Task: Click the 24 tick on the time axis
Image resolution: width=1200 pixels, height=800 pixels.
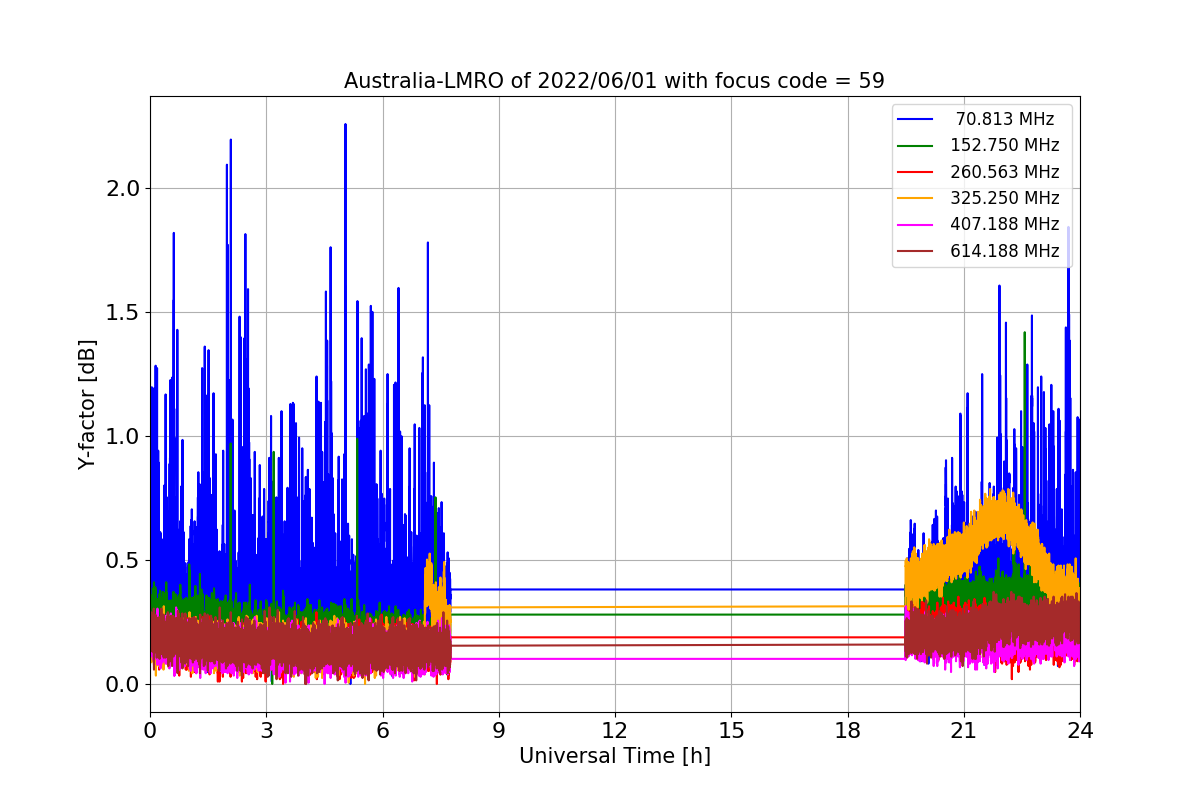Action: [1080, 730]
